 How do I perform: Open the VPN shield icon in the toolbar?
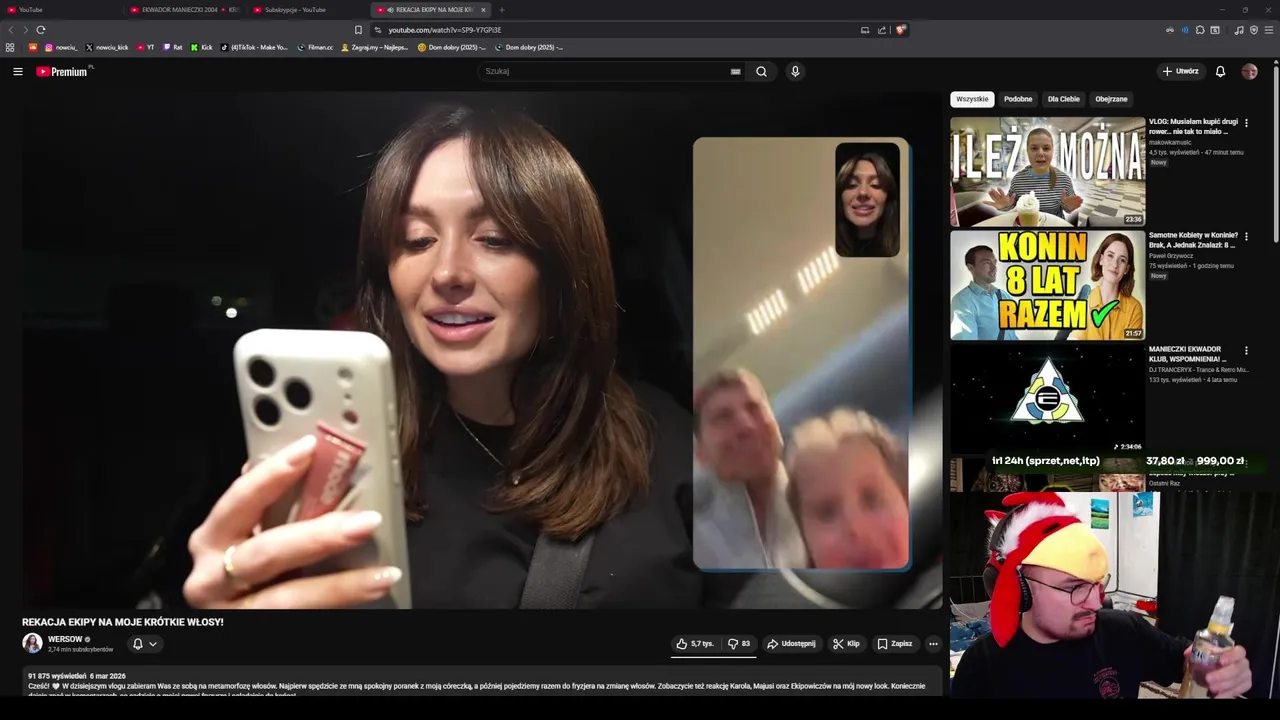coord(1254,30)
